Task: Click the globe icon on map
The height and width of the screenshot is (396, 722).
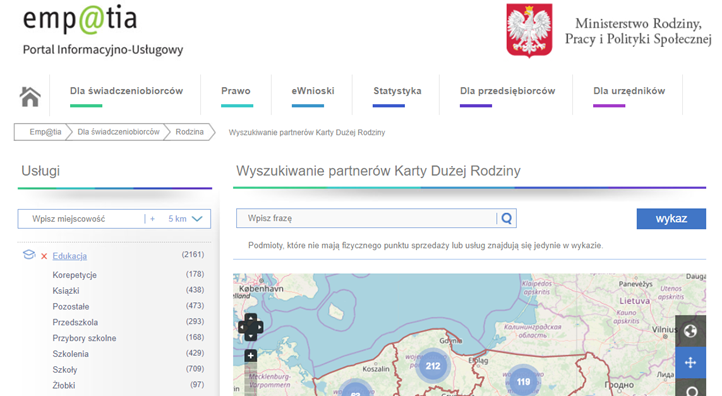Action: point(690,331)
